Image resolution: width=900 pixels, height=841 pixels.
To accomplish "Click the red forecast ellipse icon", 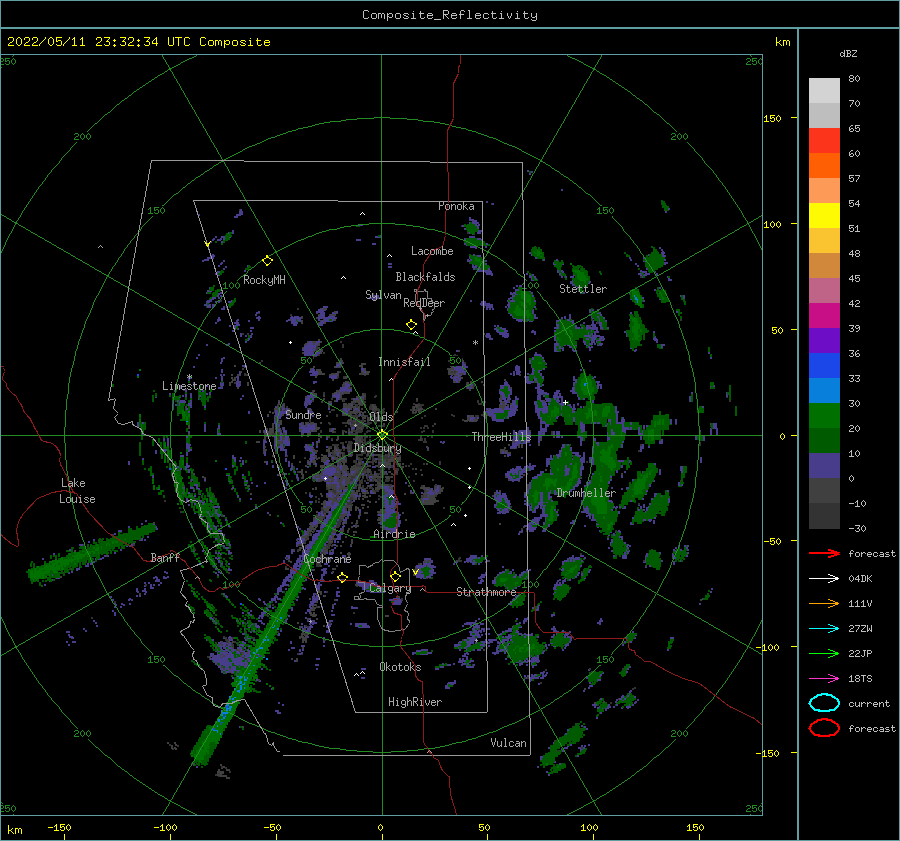I will [x=824, y=728].
